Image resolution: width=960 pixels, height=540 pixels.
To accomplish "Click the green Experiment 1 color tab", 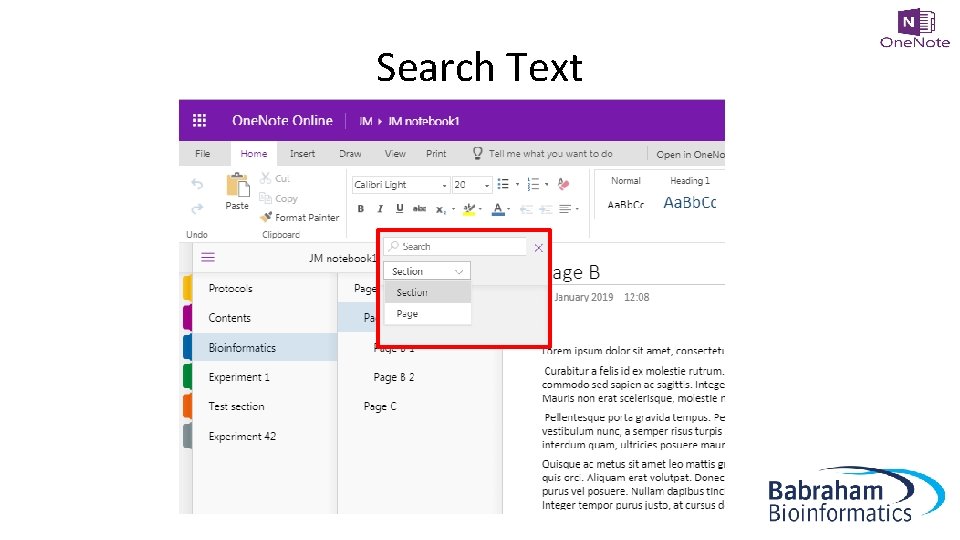I will pos(187,377).
